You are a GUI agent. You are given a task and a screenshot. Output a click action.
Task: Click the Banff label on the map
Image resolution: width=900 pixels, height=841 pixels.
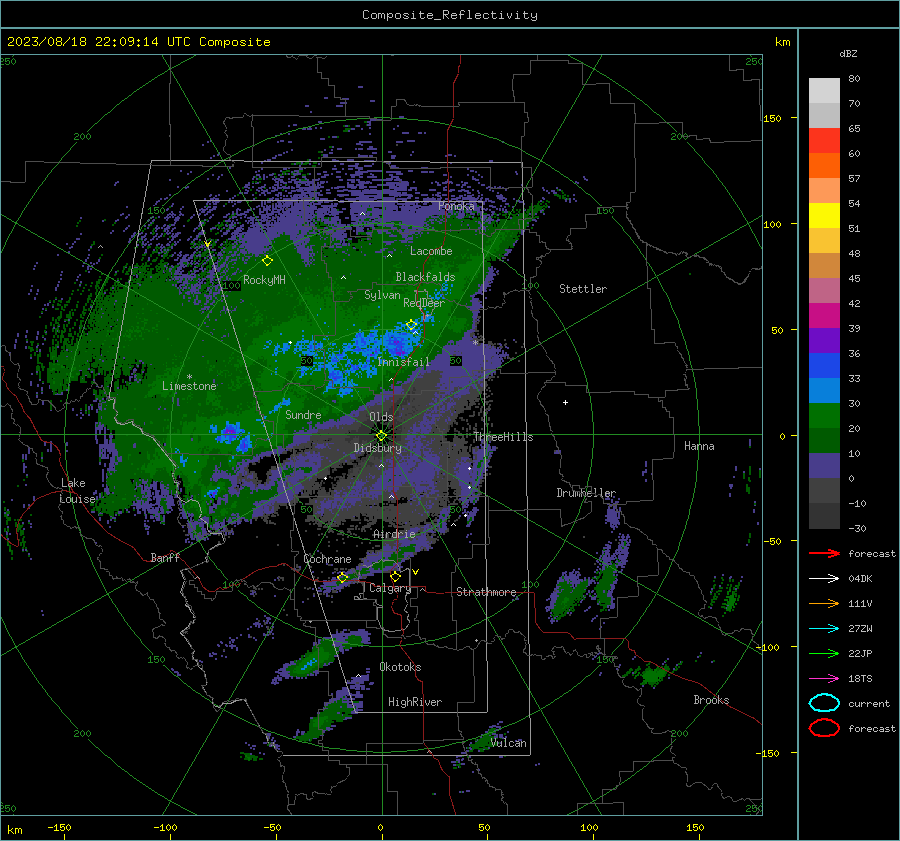tap(165, 557)
